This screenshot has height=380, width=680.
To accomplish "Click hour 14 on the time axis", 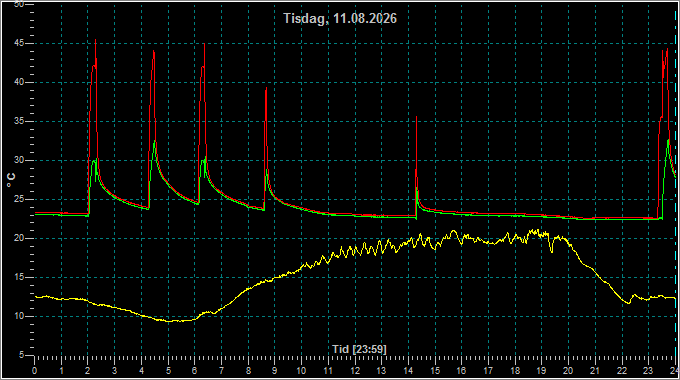I will (x=409, y=371).
